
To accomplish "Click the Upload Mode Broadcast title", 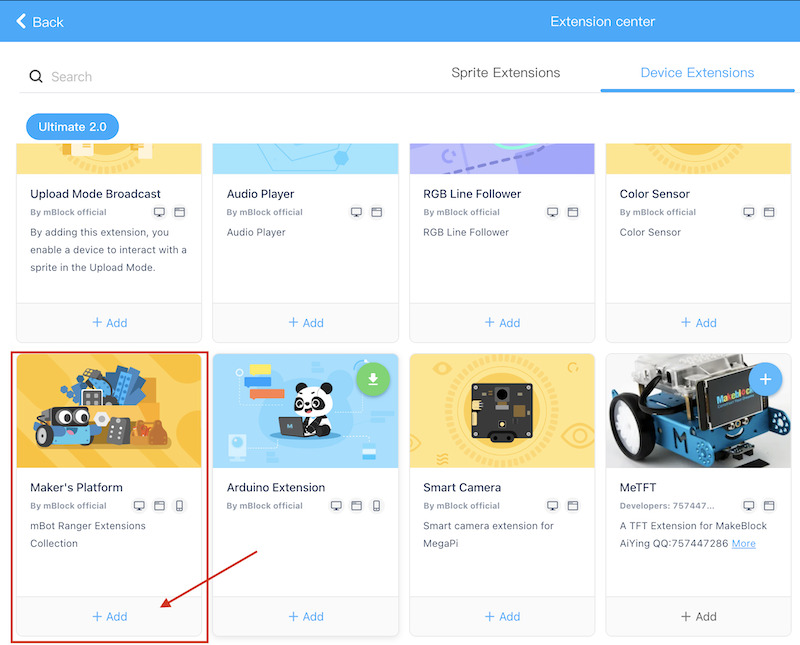I will pyautogui.click(x=95, y=194).
